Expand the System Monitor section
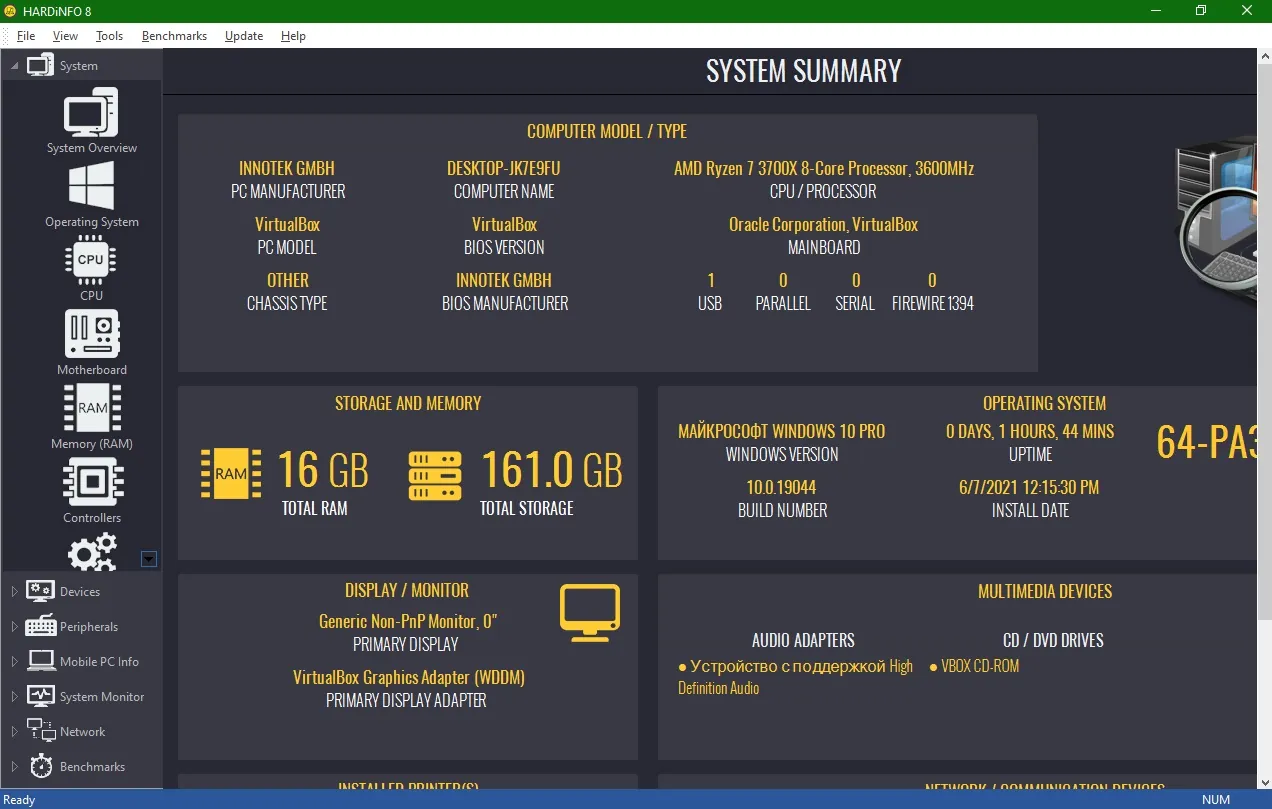Screen dimensions: 1272x809 (14, 697)
